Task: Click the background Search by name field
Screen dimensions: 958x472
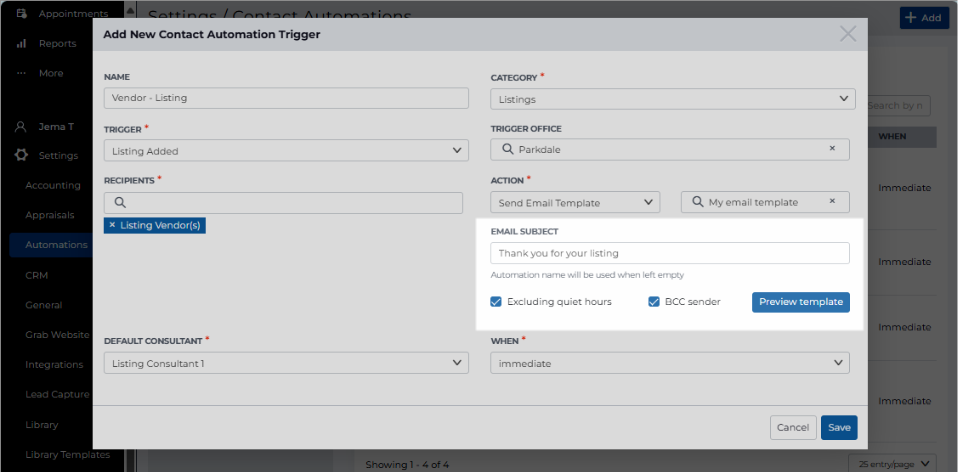Action: pos(899,106)
